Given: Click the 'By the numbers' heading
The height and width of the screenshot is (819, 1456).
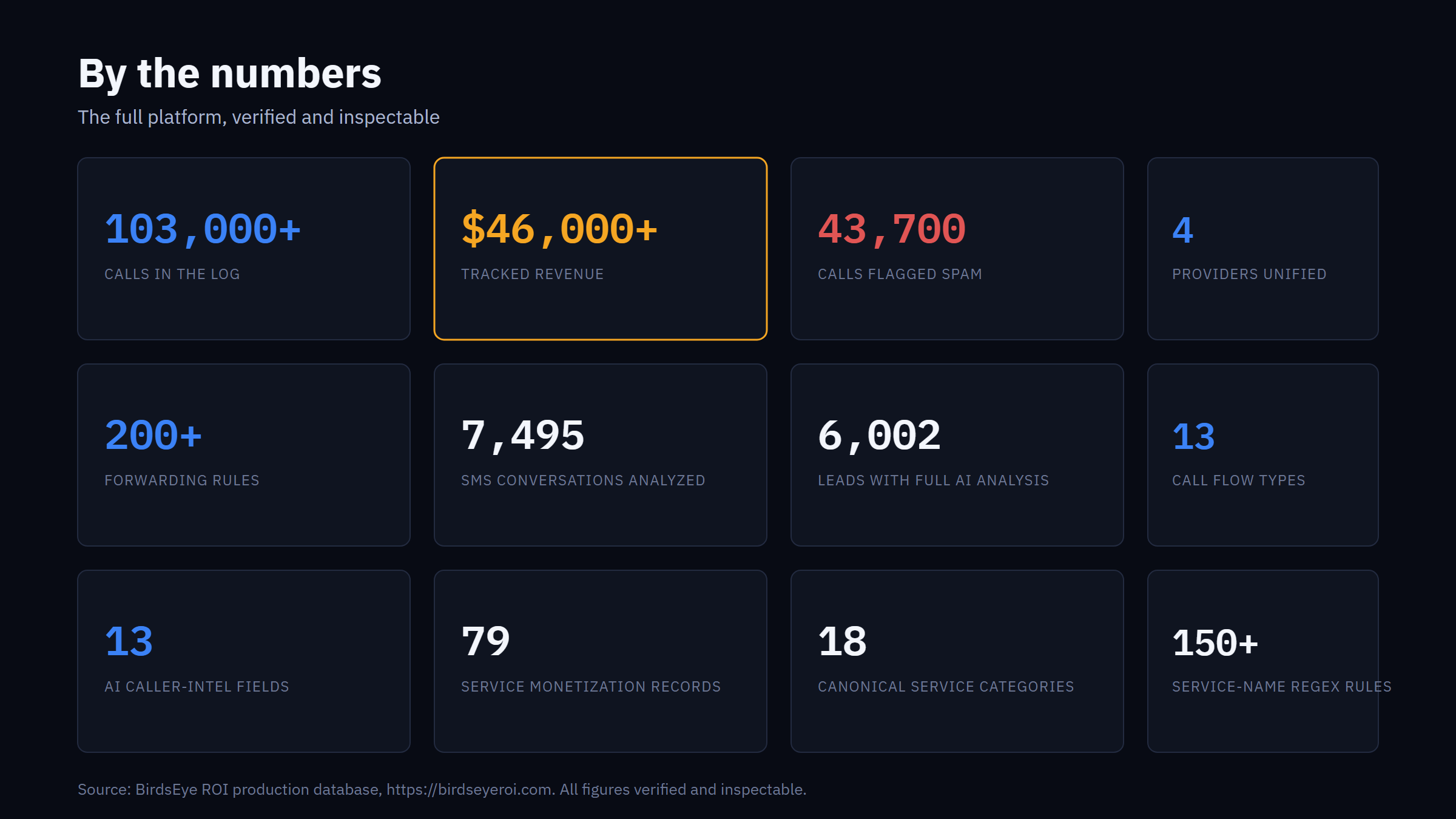Looking at the screenshot, I should [230, 74].
